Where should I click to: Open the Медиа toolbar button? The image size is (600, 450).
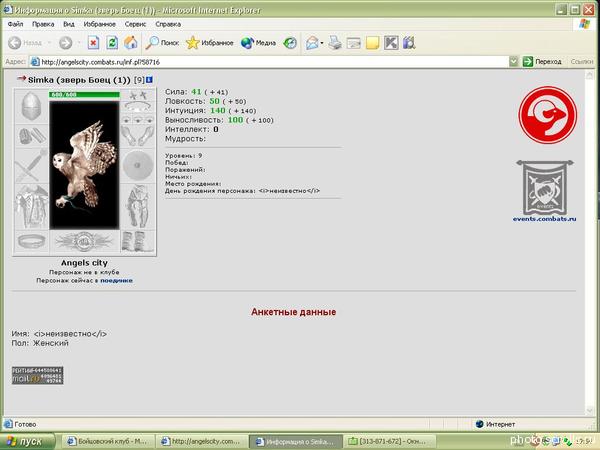(x=258, y=43)
